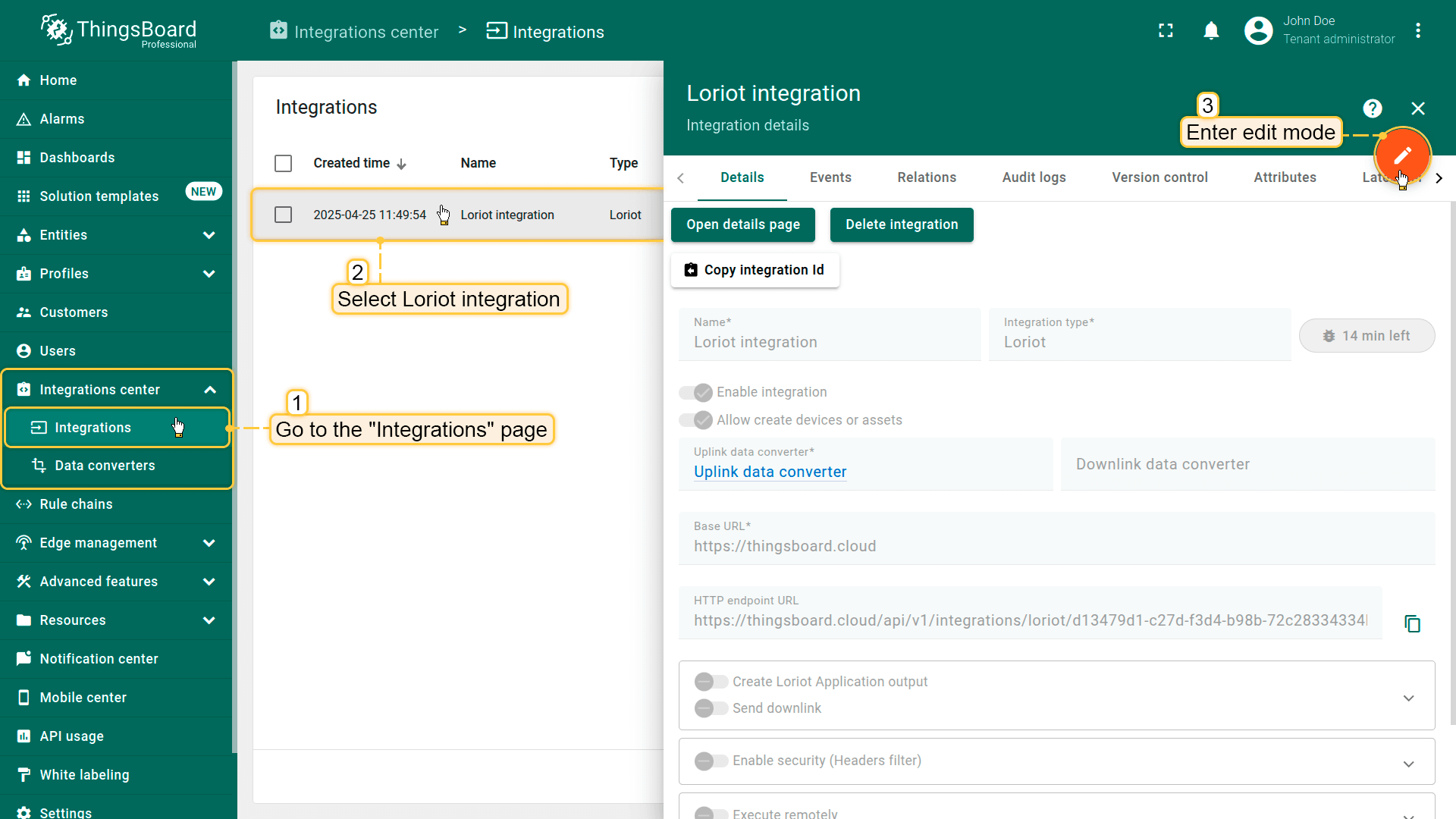Toggle fullscreen mode icon
Image resolution: width=1456 pixels, height=819 pixels.
coord(1166,31)
